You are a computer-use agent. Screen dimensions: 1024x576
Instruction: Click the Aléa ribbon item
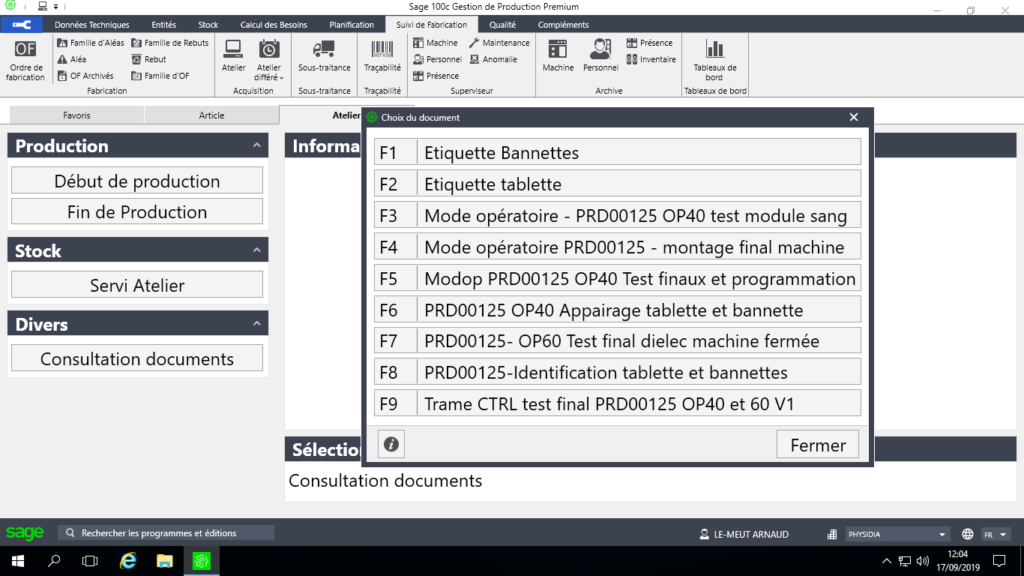coord(72,59)
